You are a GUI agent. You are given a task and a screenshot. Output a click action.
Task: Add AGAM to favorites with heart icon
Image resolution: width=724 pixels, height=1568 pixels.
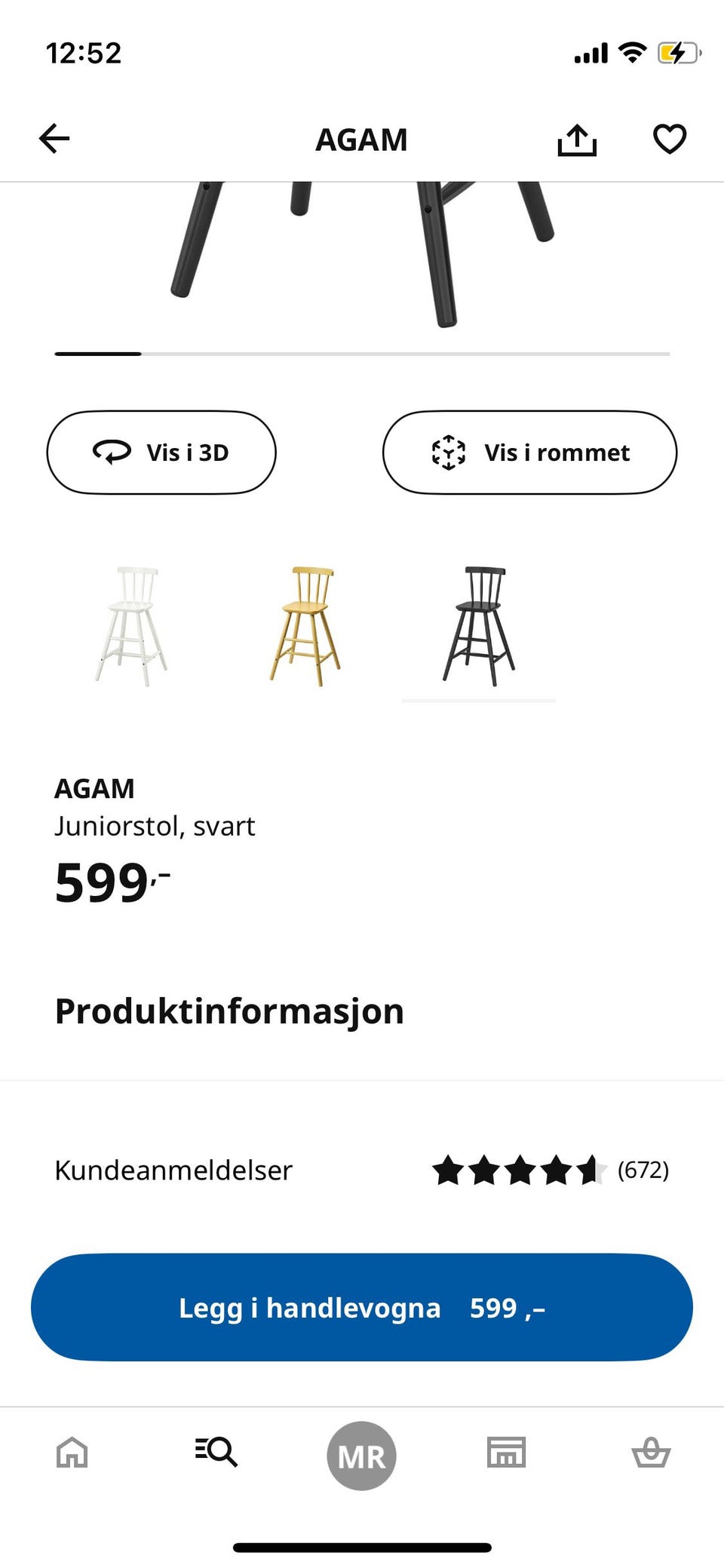pyautogui.click(x=669, y=140)
